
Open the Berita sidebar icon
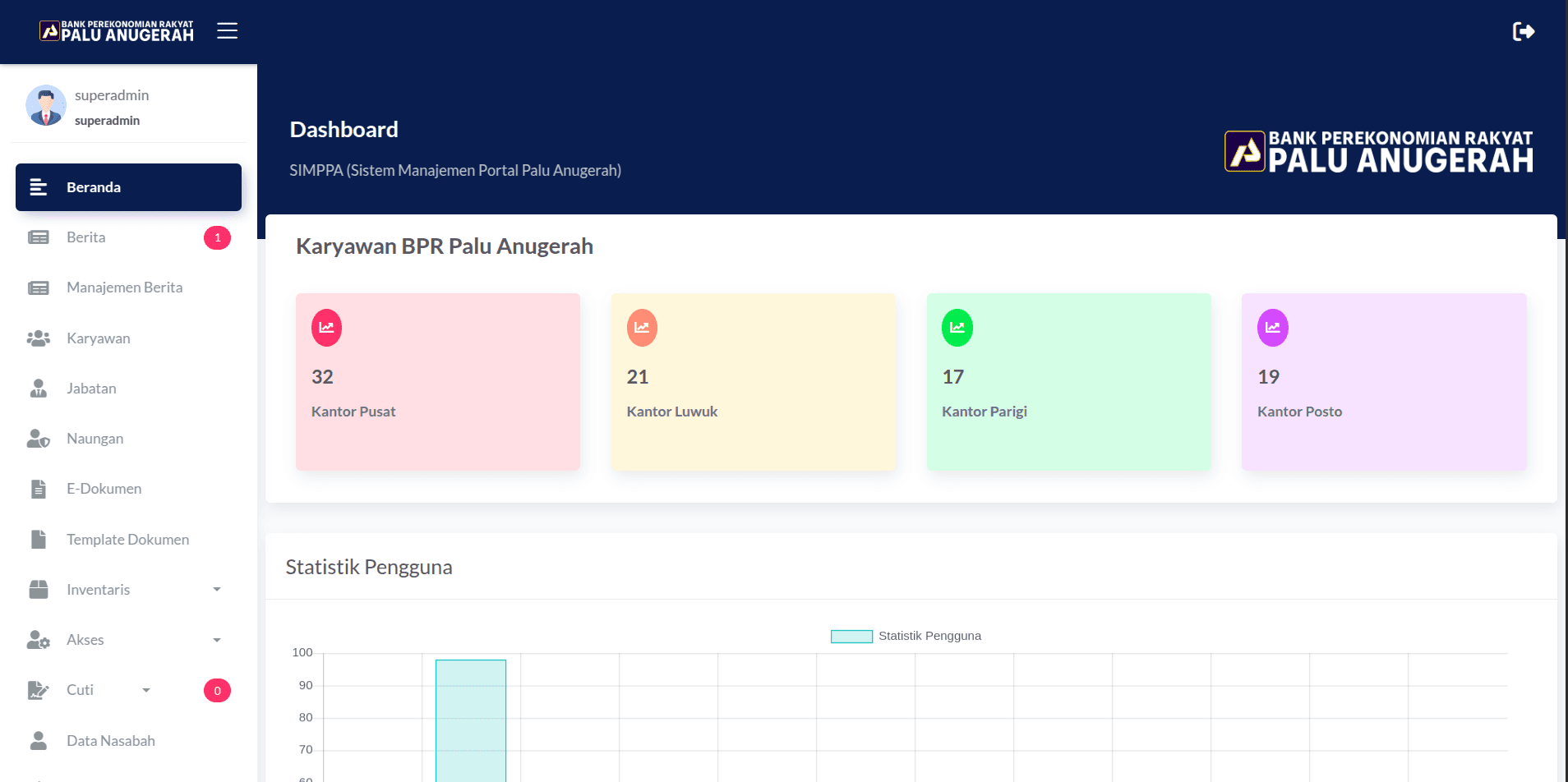(x=39, y=237)
